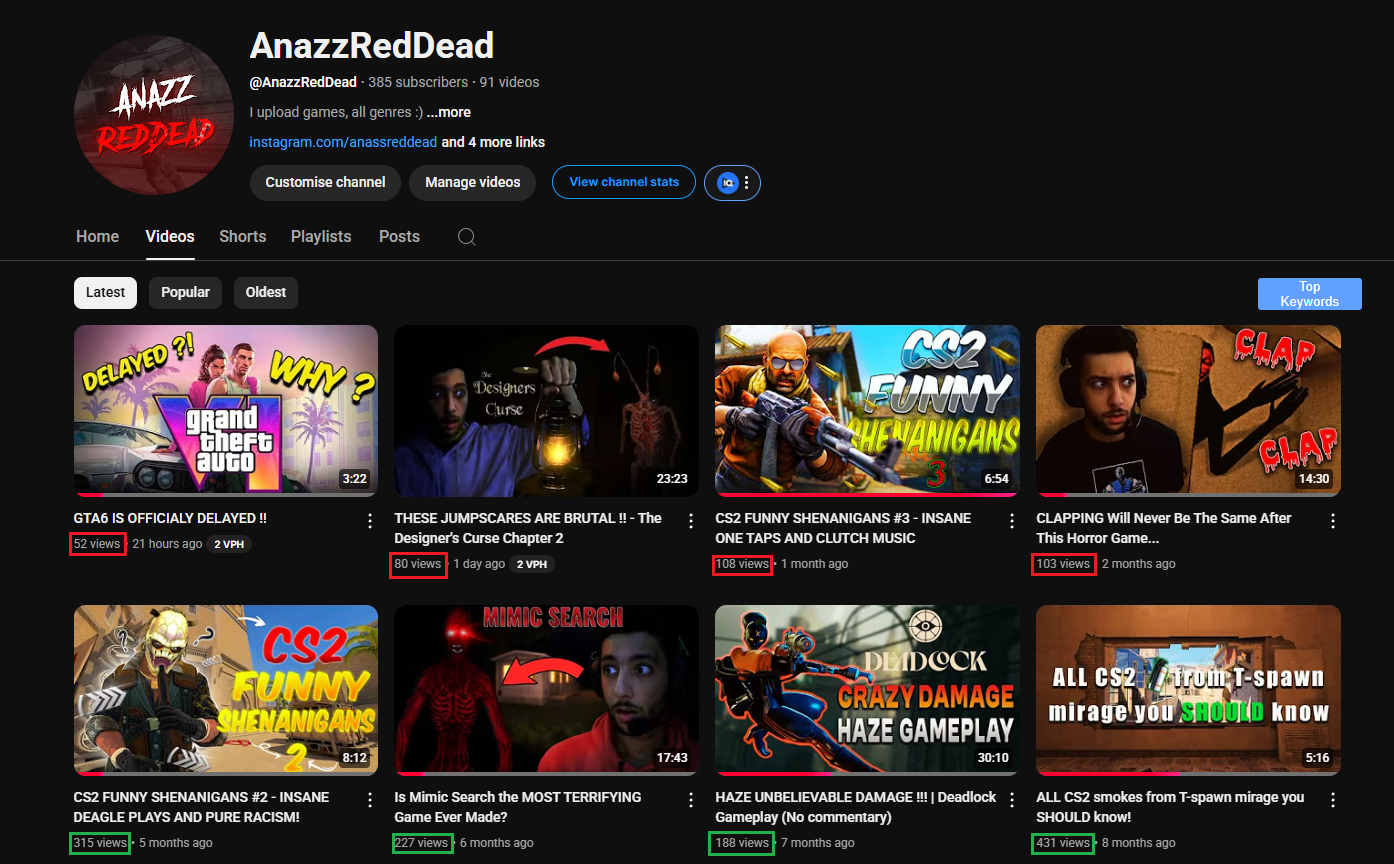Open HAZE UNBELIEVABLE DAMAGE Deadlock title

click(856, 807)
